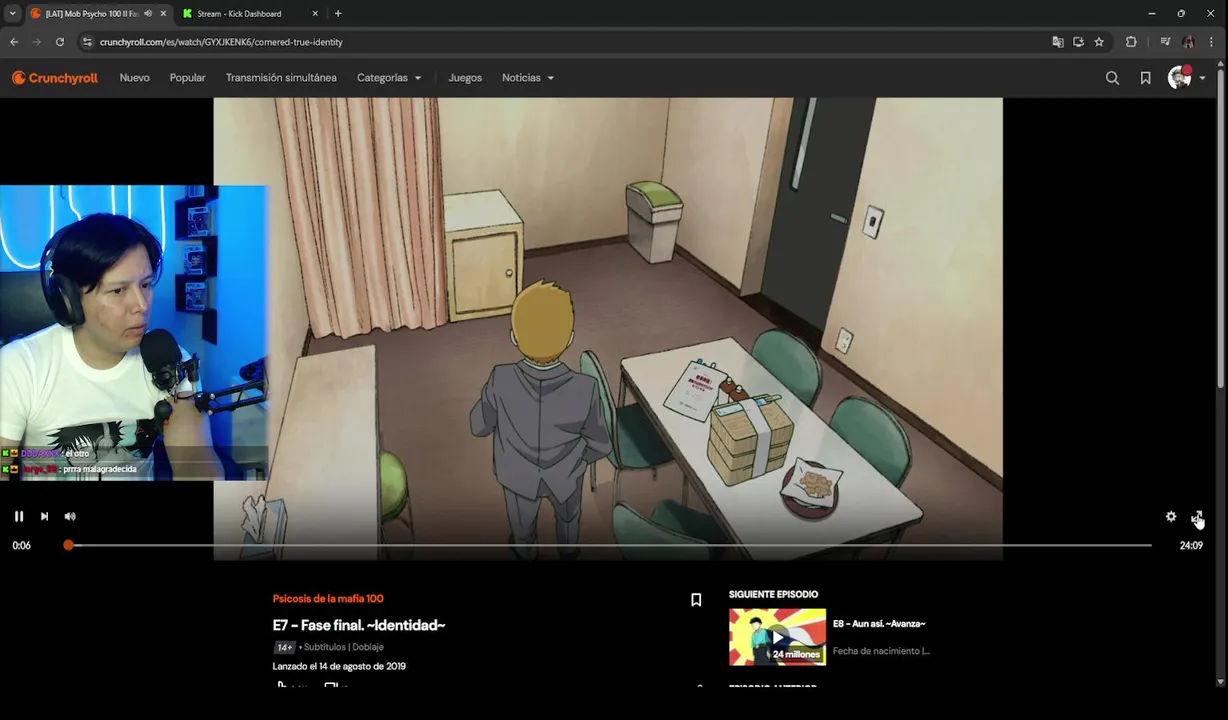Open the Nuevo menu item
1228x720 pixels.
134,78
